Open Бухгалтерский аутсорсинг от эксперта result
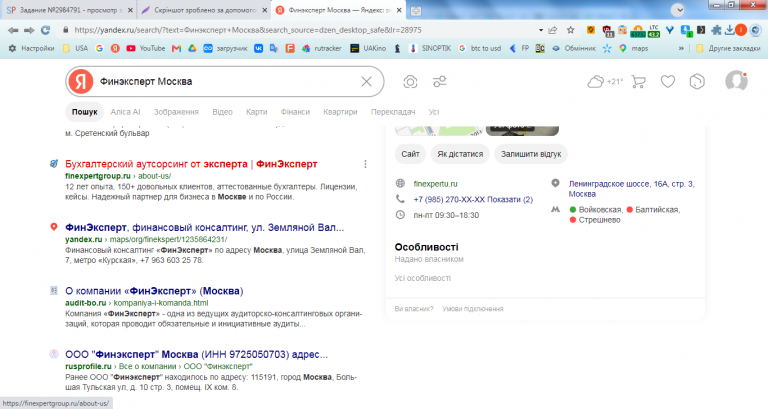 [x=191, y=164]
